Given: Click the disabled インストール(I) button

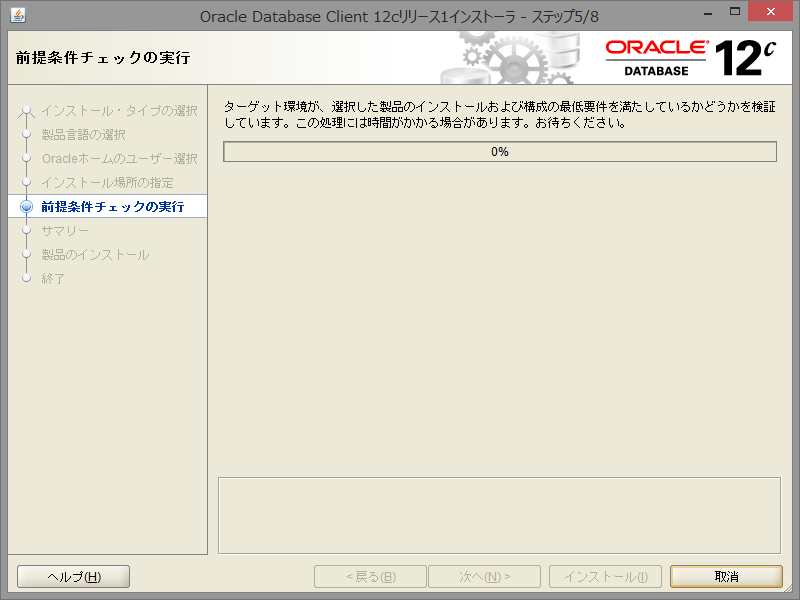Looking at the screenshot, I should click(x=605, y=577).
